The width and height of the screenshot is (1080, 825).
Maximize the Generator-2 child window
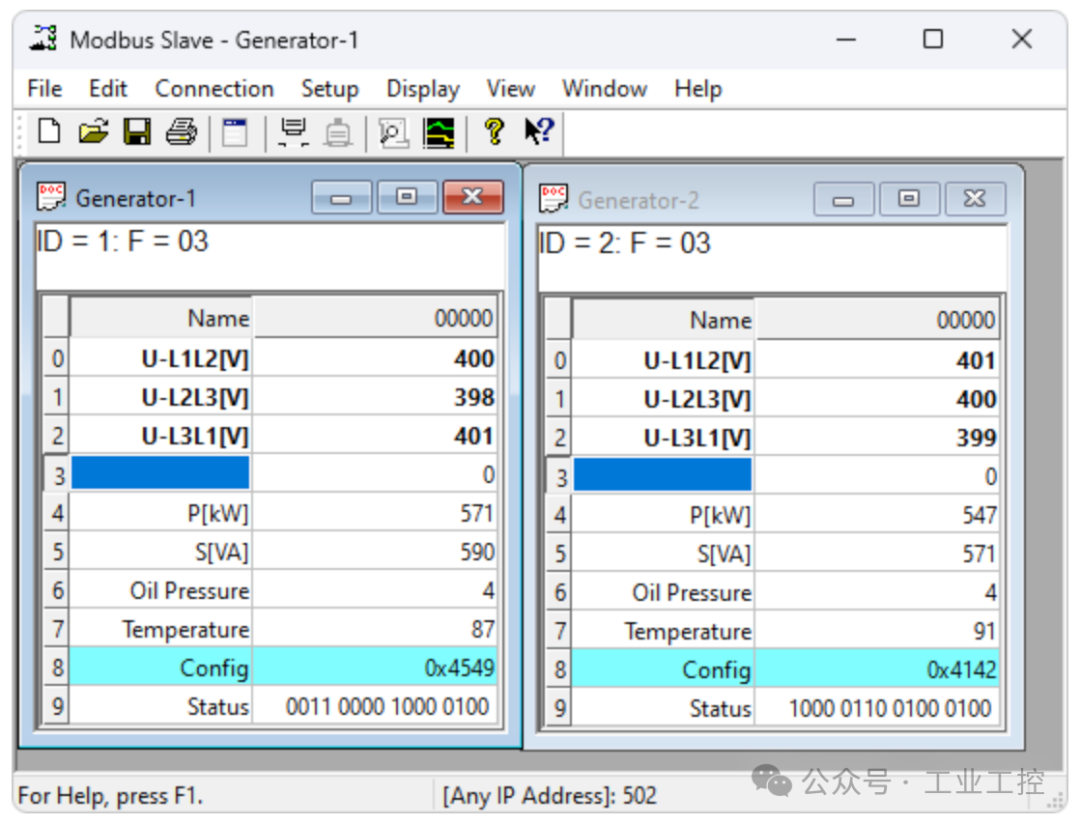pyautogui.click(x=909, y=200)
